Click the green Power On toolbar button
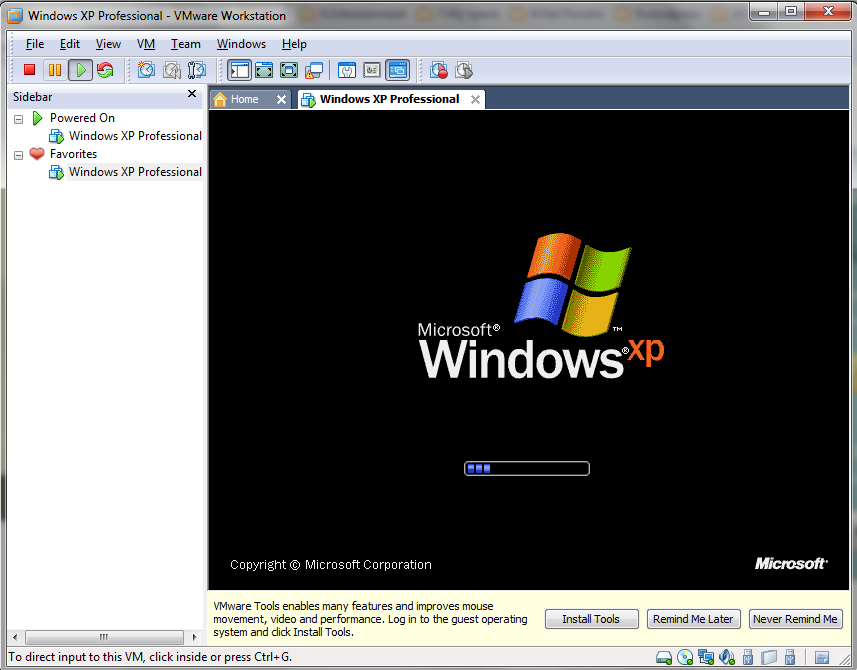Image resolution: width=857 pixels, height=670 pixels. (x=80, y=70)
